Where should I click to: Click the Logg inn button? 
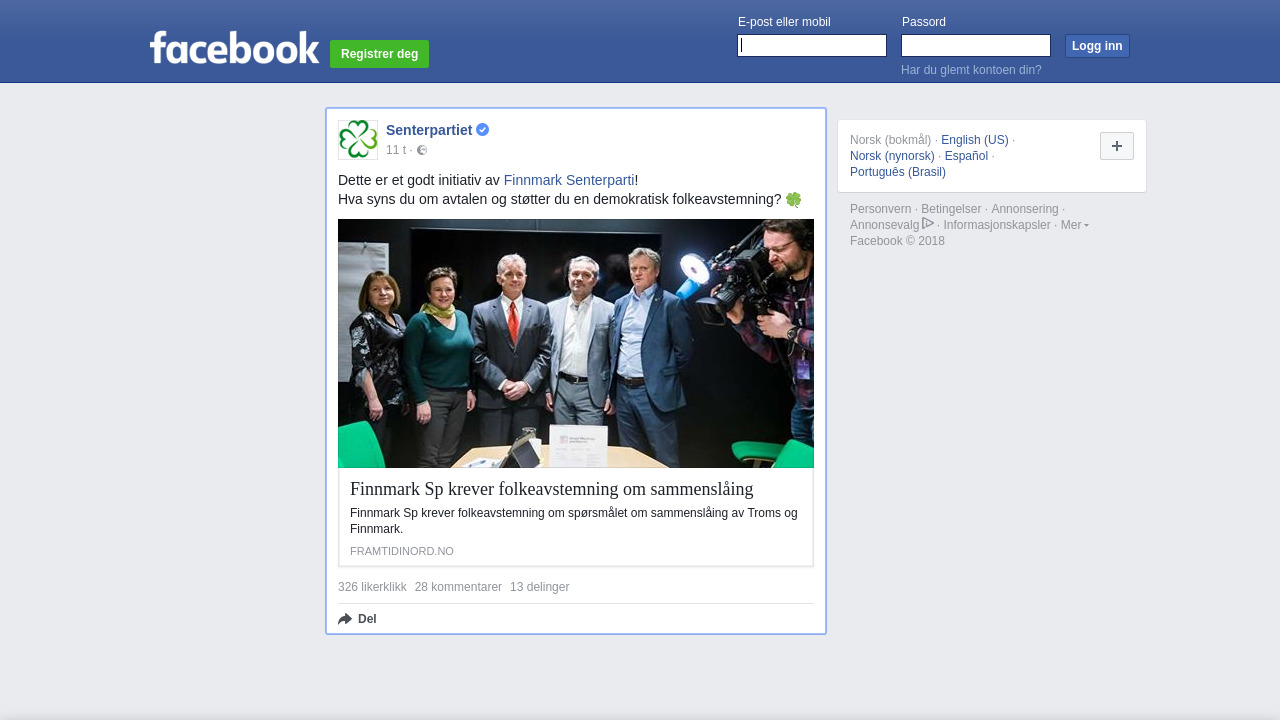pos(1097,46)
